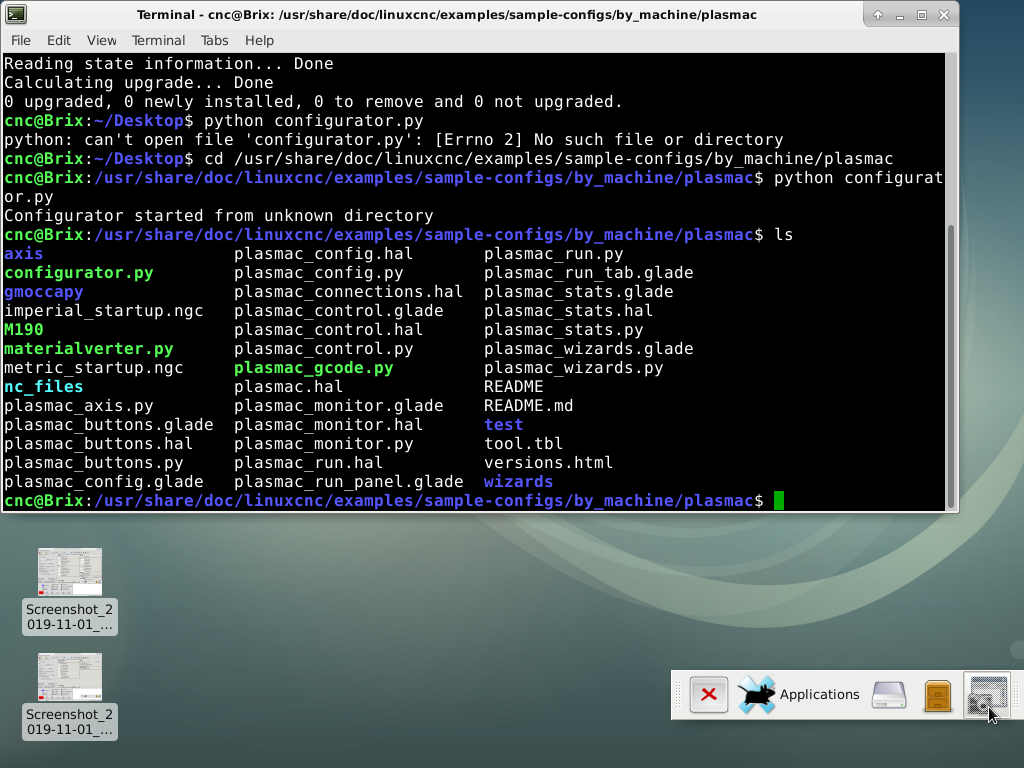Click 'plasmac_buttons.py' in the listing
Image resolution: width=1024 pixels, height=768 pixels.
click(94, 462)
